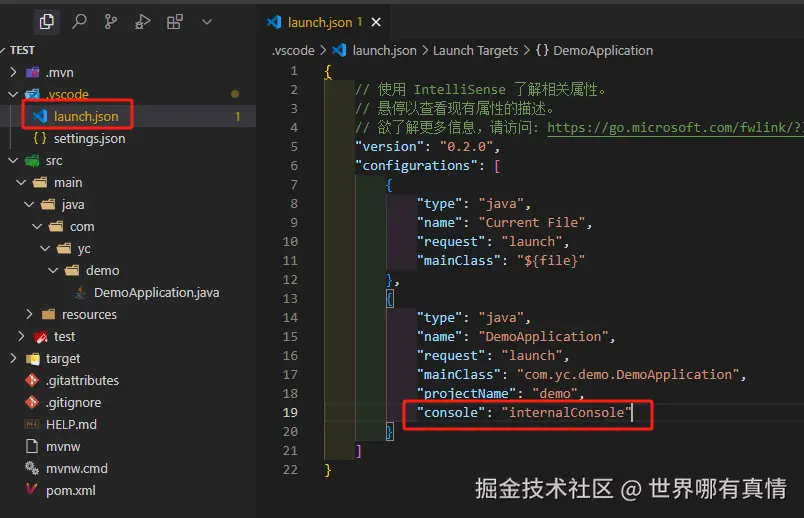Viewport: 804px width, 518px height.
Task: Click the .vscode breadcrumb segment
Action: pyautogui.click(x=293, y=50)
